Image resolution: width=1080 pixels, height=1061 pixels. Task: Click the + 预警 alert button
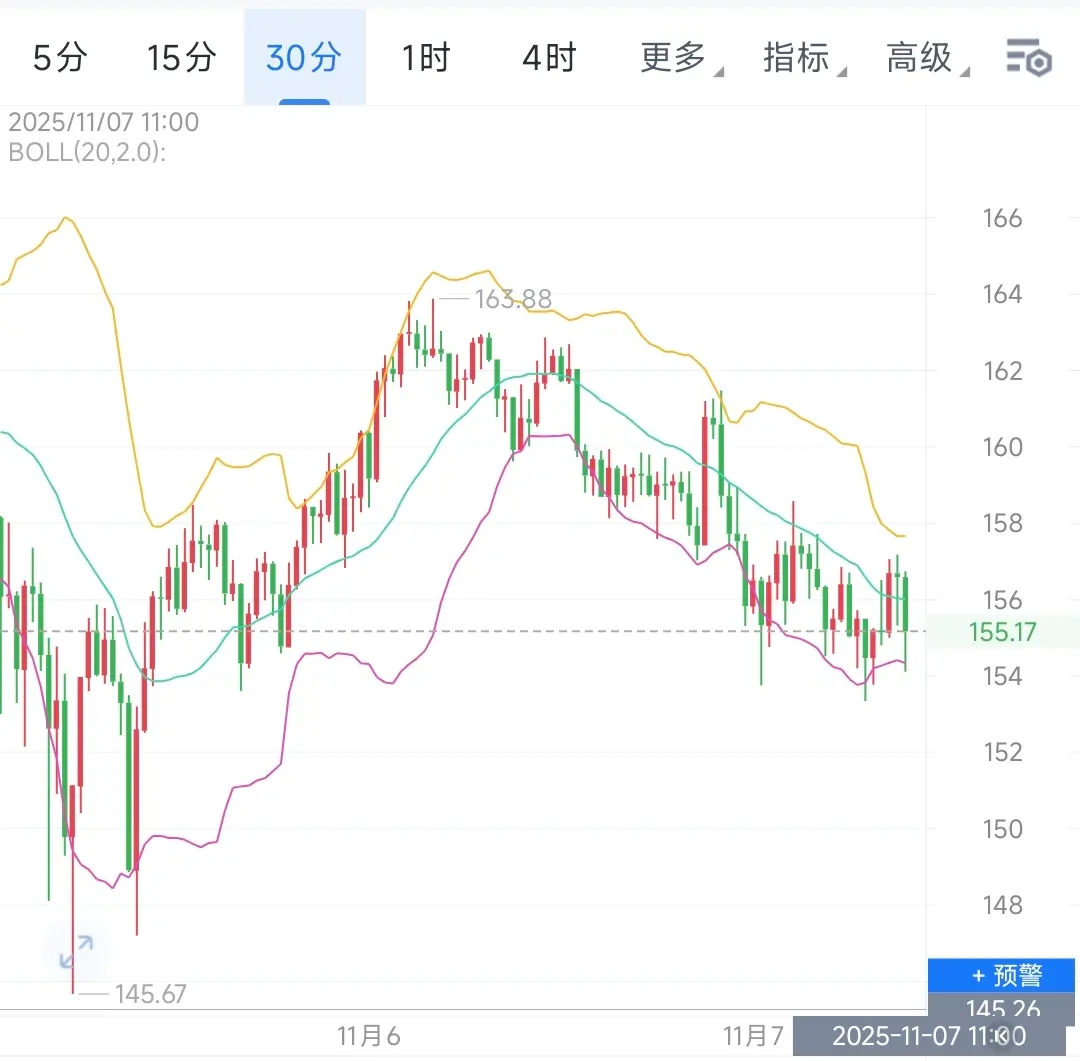click(1001, 975)
